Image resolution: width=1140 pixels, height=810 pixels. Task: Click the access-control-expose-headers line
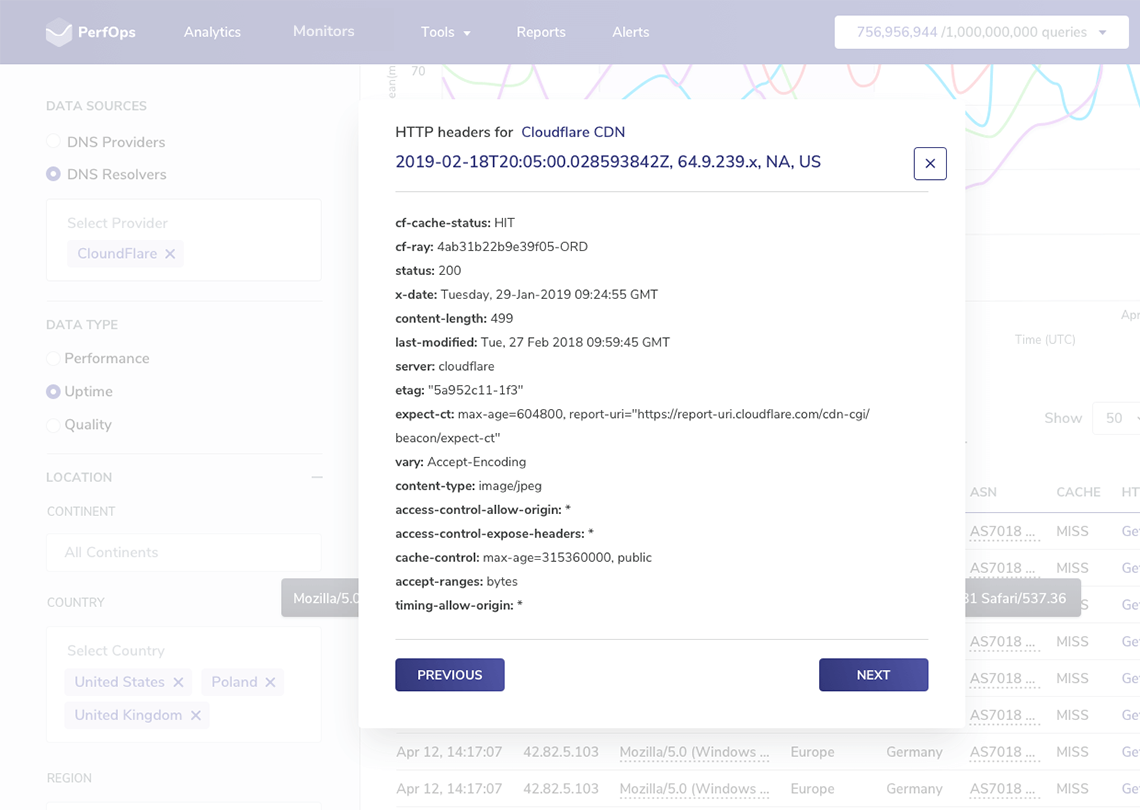pos(494,534)
